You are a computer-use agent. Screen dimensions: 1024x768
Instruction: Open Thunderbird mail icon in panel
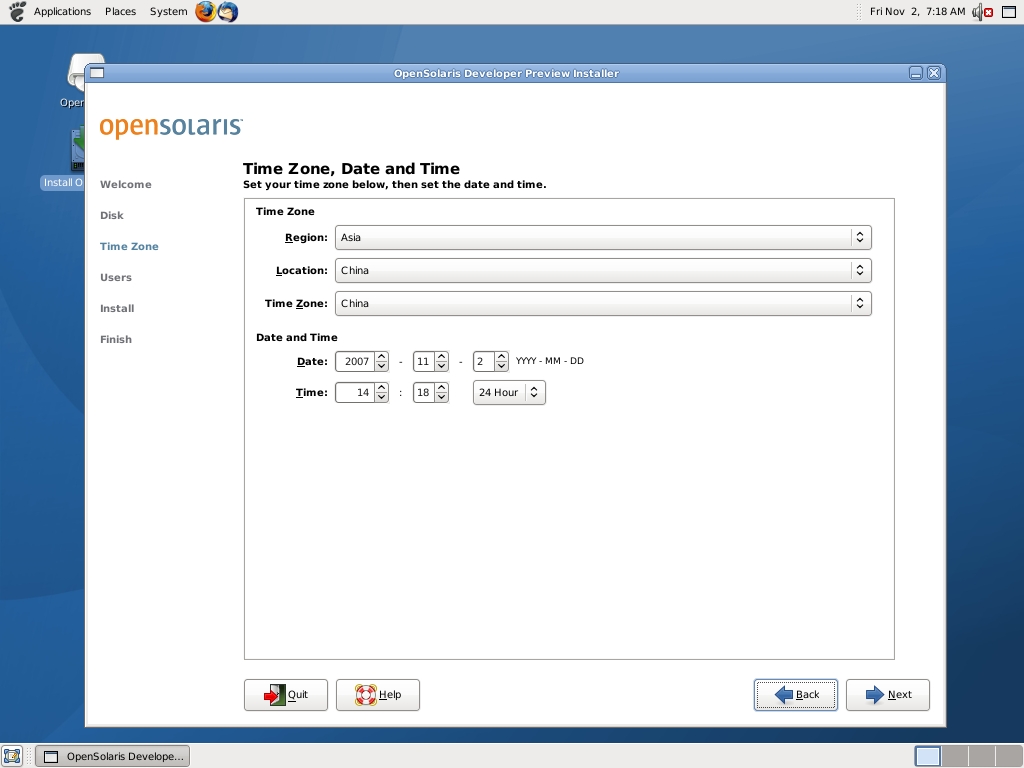(x=228, y=12)
